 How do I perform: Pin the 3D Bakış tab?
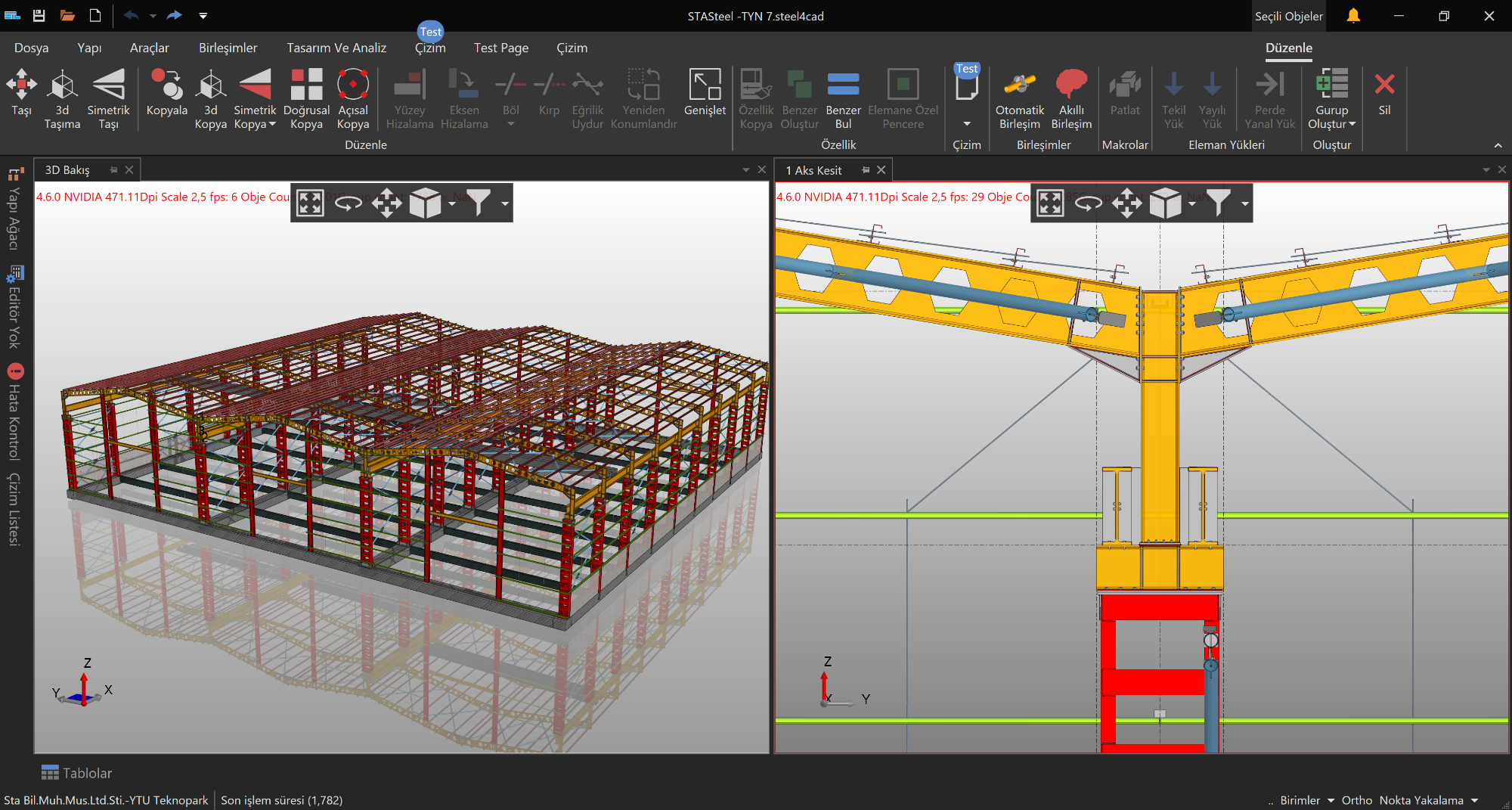click(113, 170)
